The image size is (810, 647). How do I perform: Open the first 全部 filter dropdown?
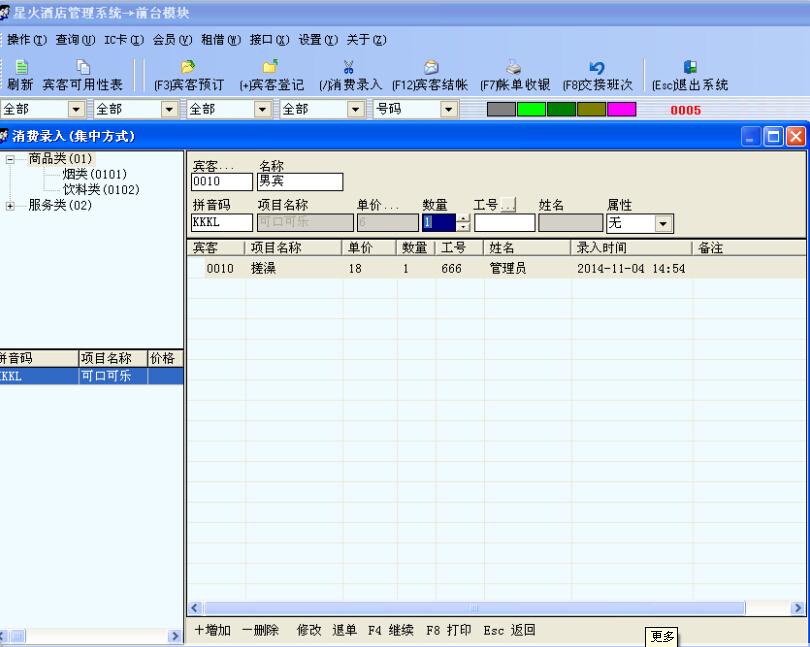[x=76, y=109]
